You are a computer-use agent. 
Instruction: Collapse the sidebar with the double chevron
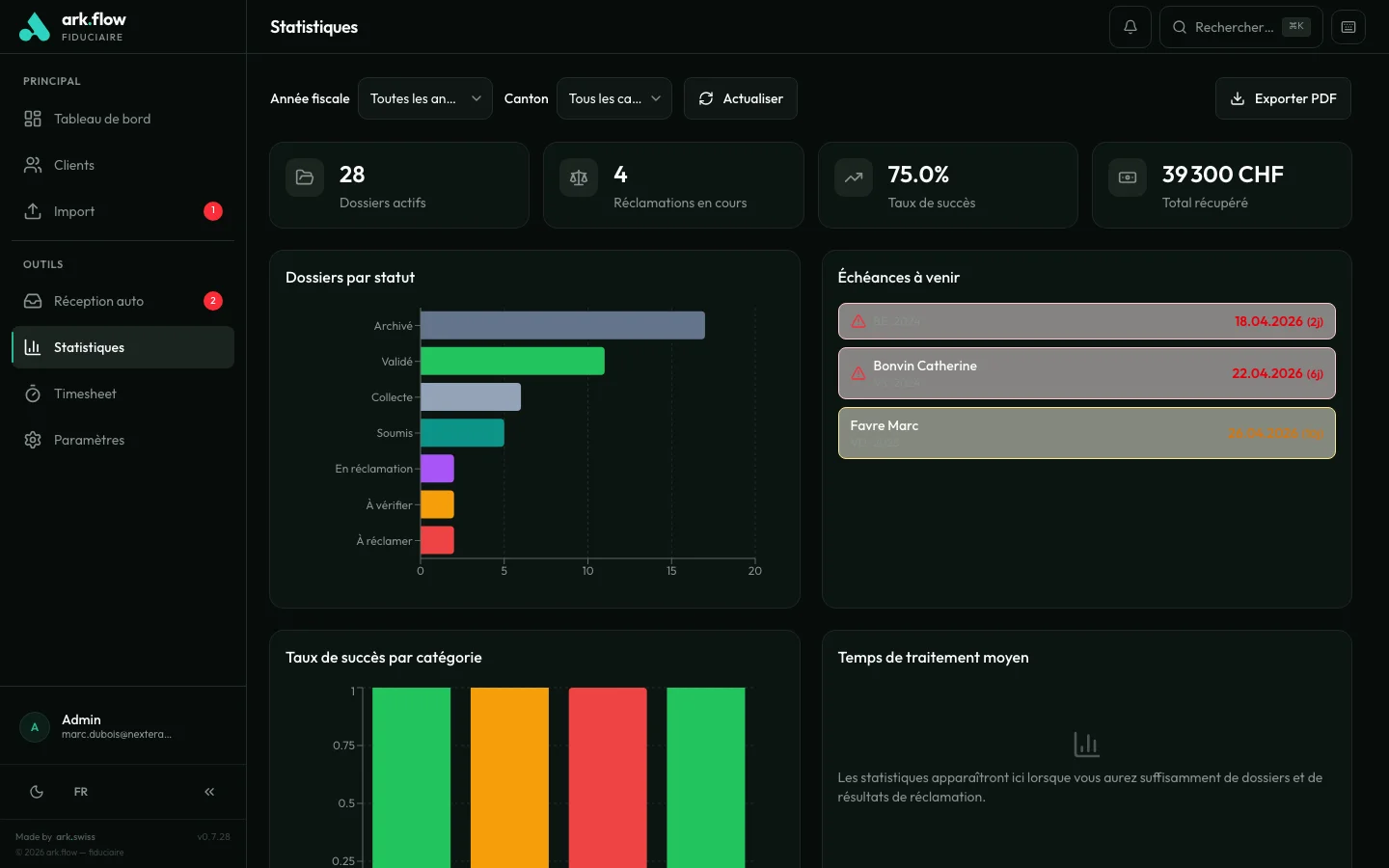point(209,792)
